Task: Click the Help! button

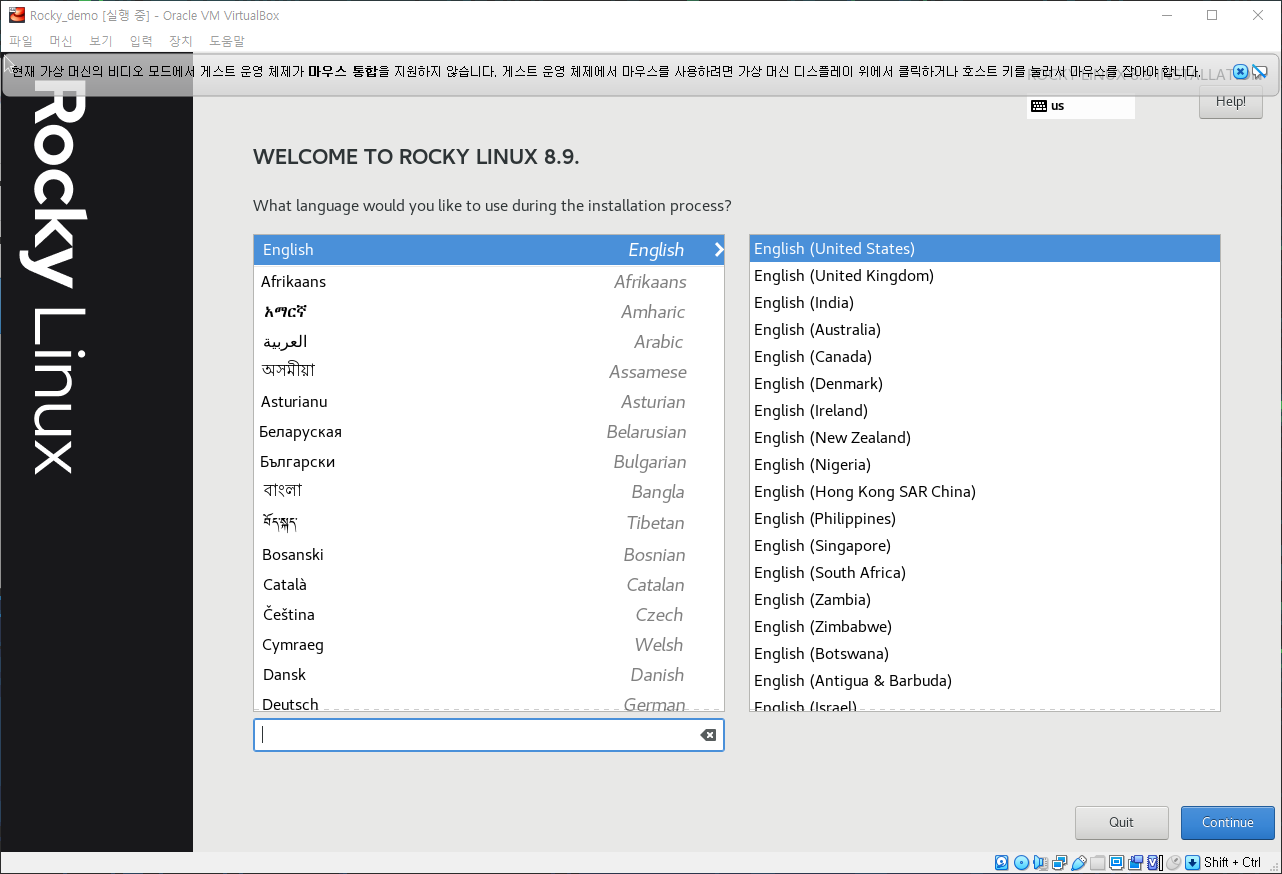Action: click(x=1231, y=101)
